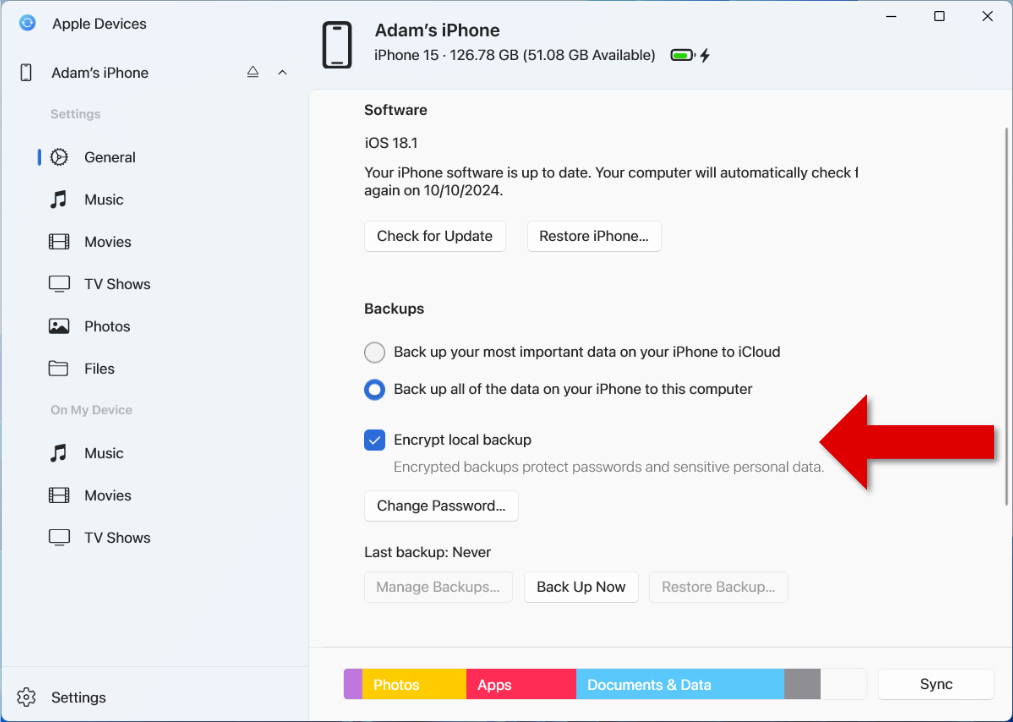Click the Photos picture icon in sidebar

tap(59, 326)
